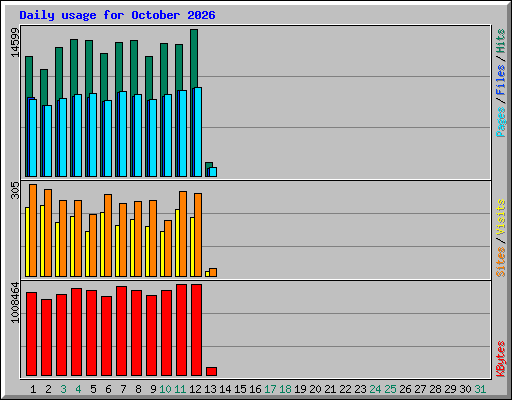
Task: Click green weekend day 3 label
Action: pyautogui.click(x=63, y=389)
